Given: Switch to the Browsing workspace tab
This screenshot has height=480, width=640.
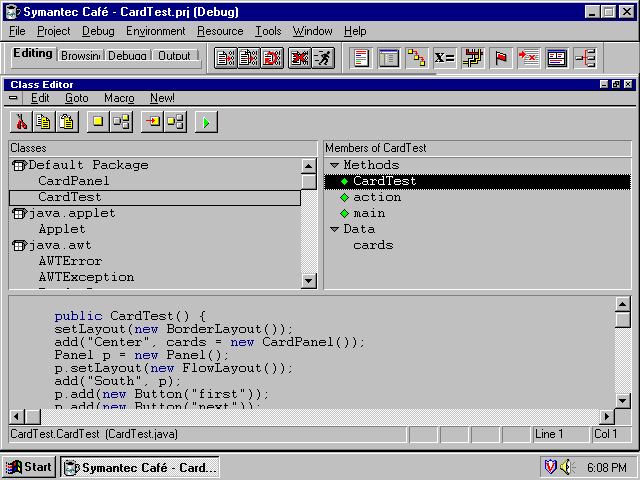Looking at the screenshot, I should [x=80, y=56].
